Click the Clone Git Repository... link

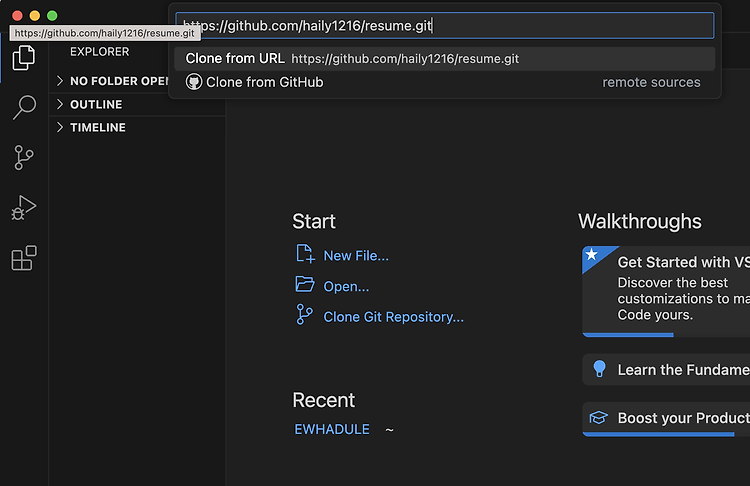tap(393, 317)
